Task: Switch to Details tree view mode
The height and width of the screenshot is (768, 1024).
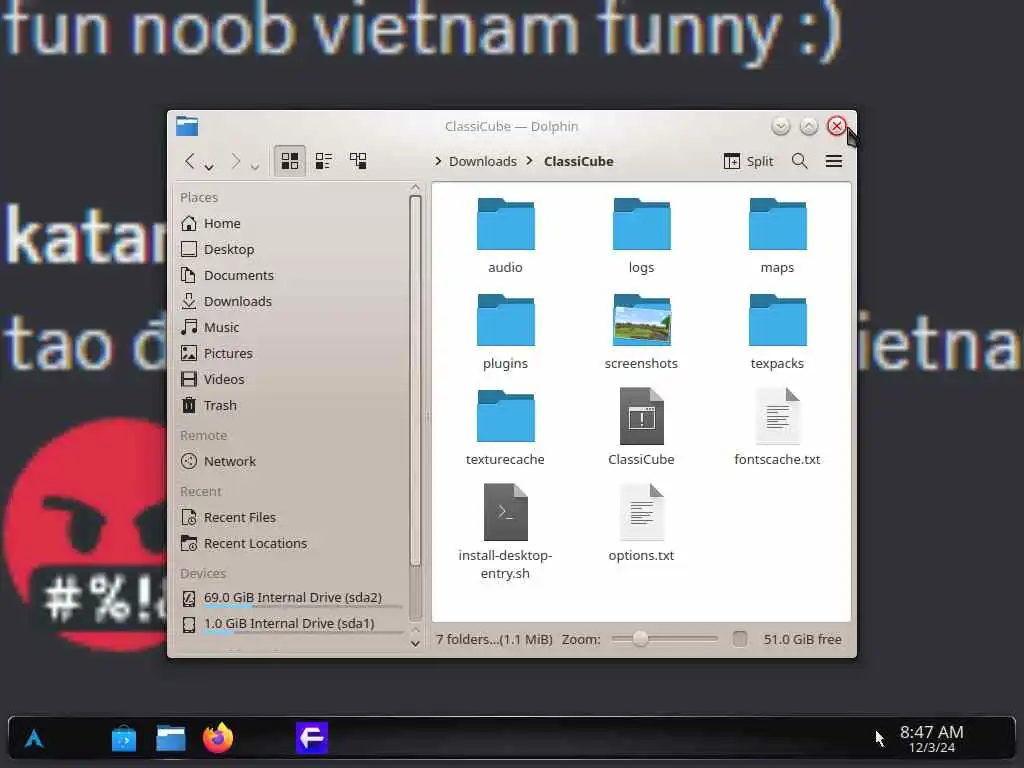Action: (x=358, y=161)
